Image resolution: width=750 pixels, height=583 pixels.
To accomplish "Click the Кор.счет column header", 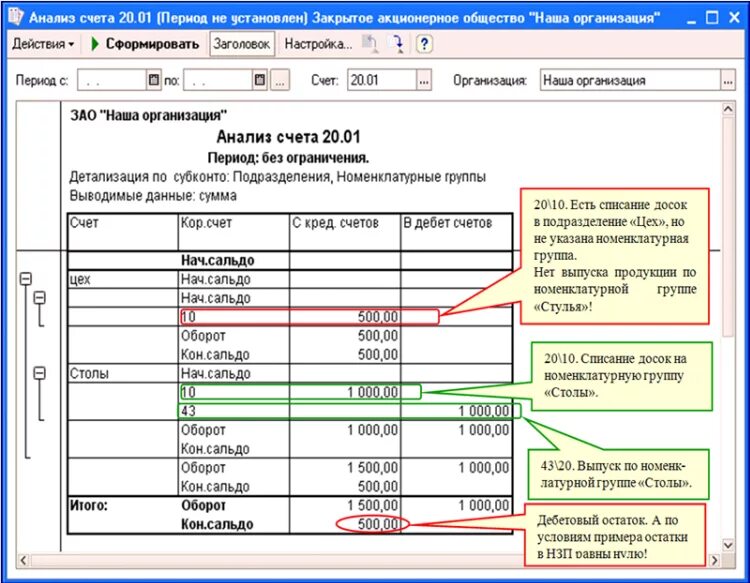I will pyautogui.click(x=233, y=231).
